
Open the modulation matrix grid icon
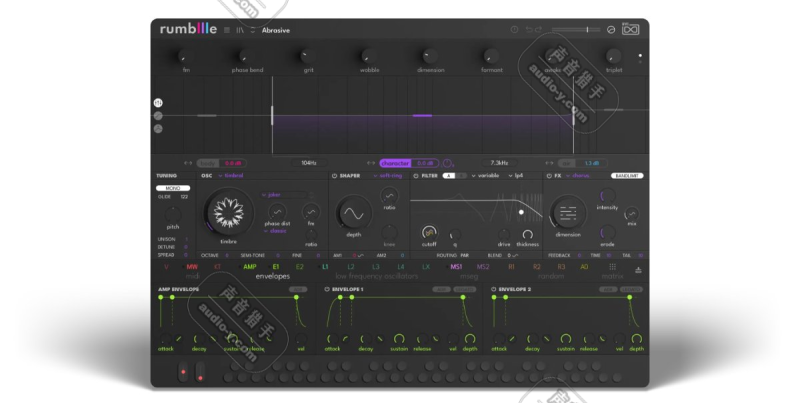click(613, 267)
